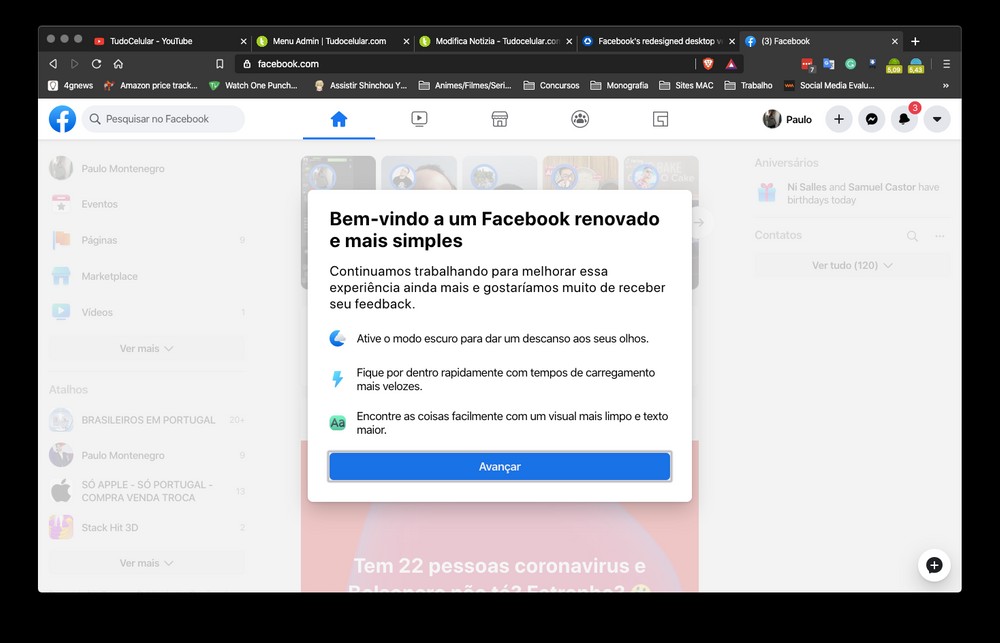Open the Concursos bookmark folder
Viewport: 1000px width, 643px height.
[551, 85]
